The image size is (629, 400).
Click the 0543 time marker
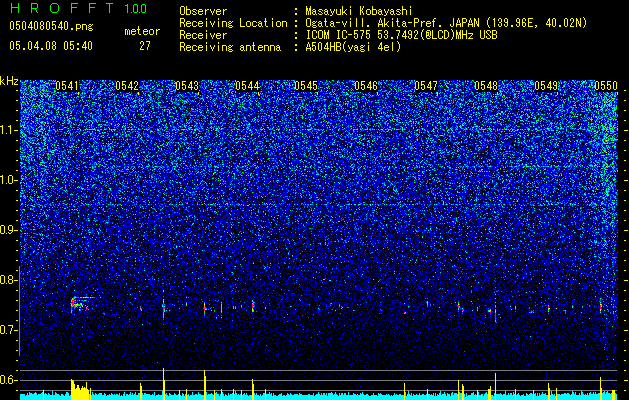coord(187,86)
